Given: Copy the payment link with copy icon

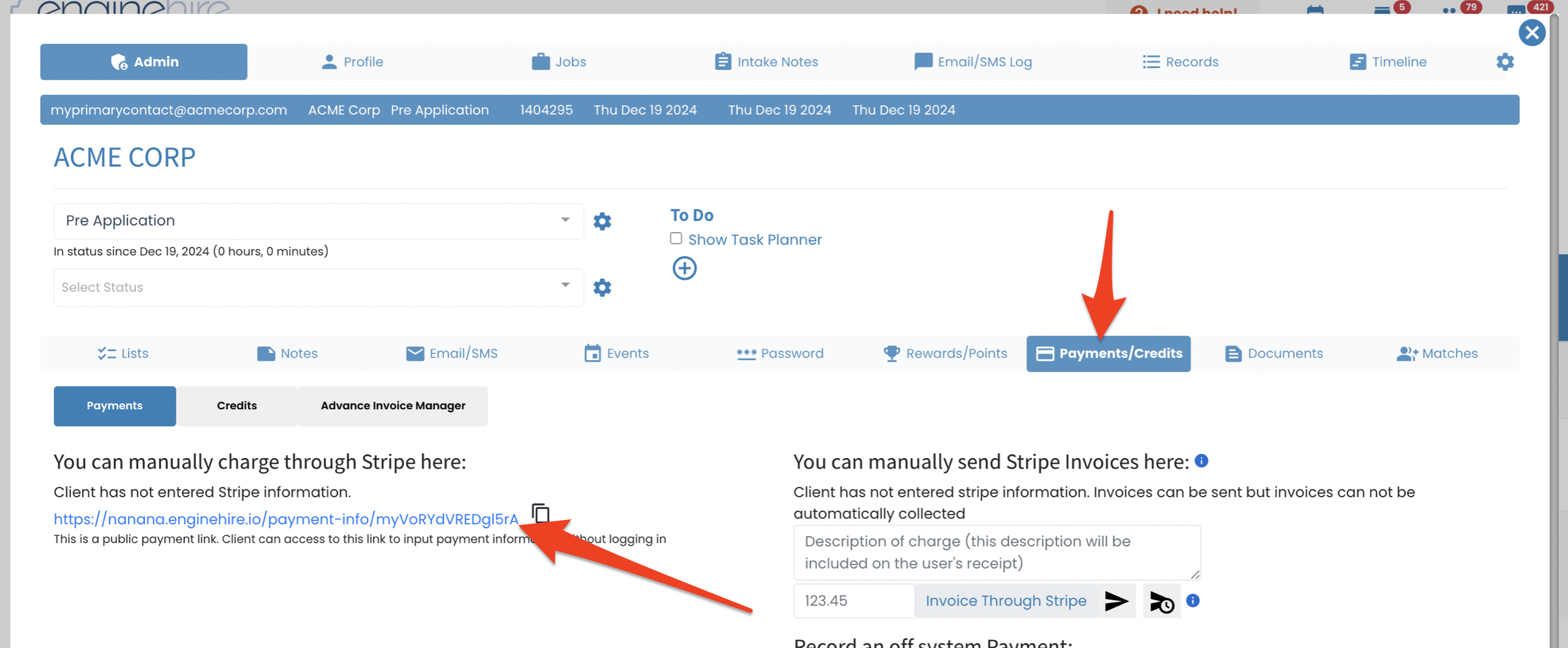Looking at the screenshot, I should point(541,513).
